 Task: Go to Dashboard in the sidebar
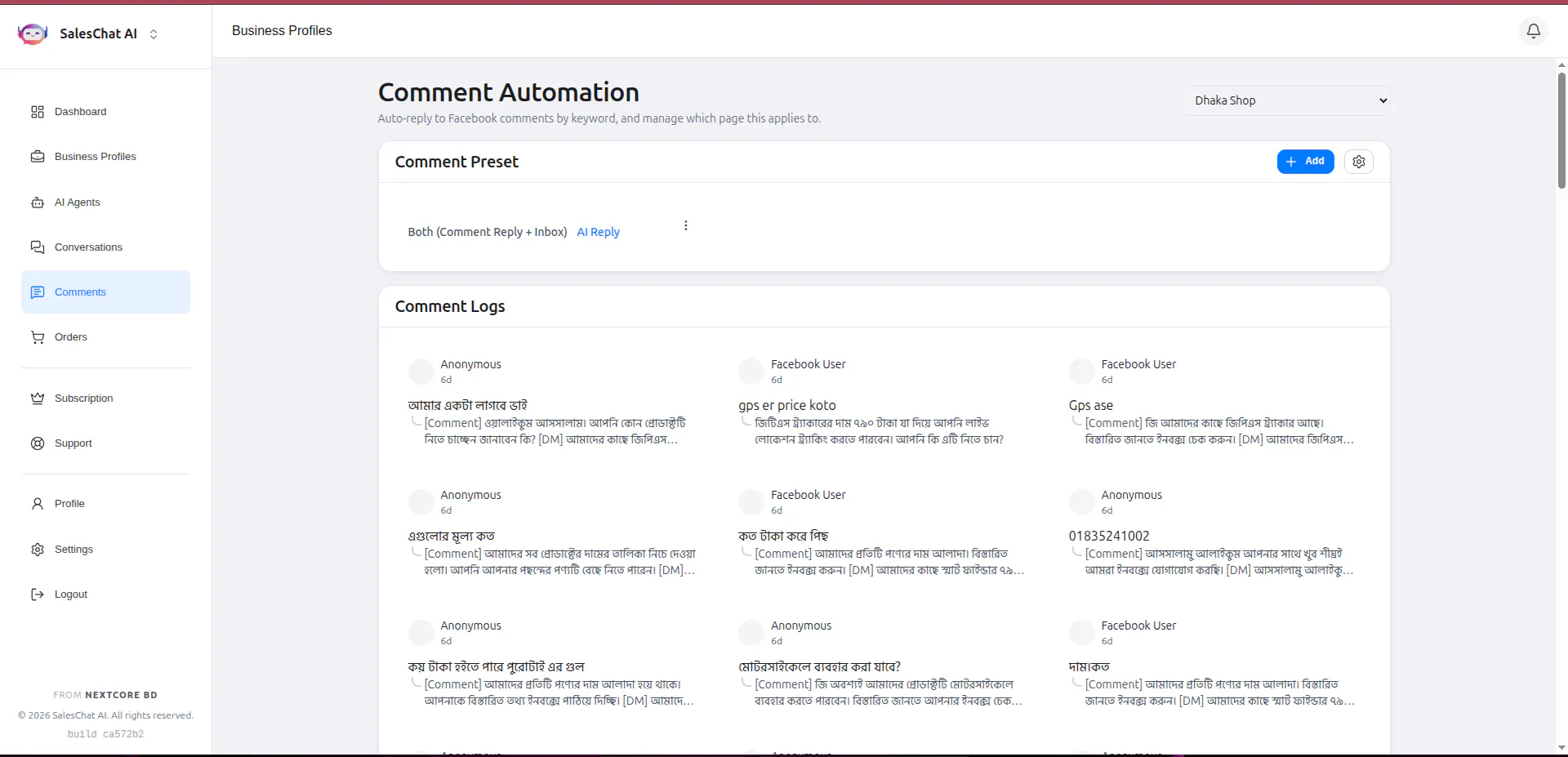coord(105,112)
